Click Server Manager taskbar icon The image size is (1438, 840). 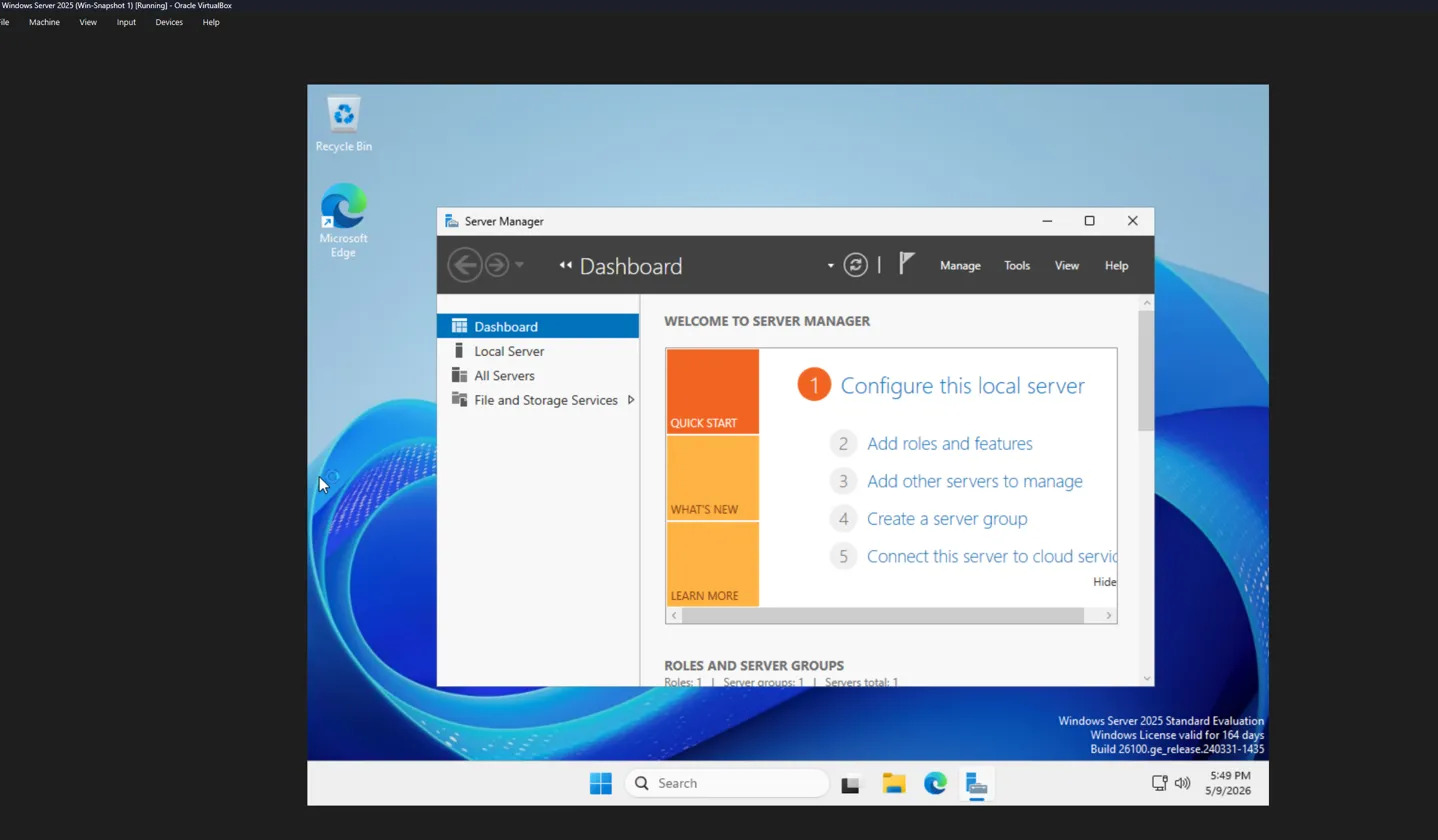[977, 784]
